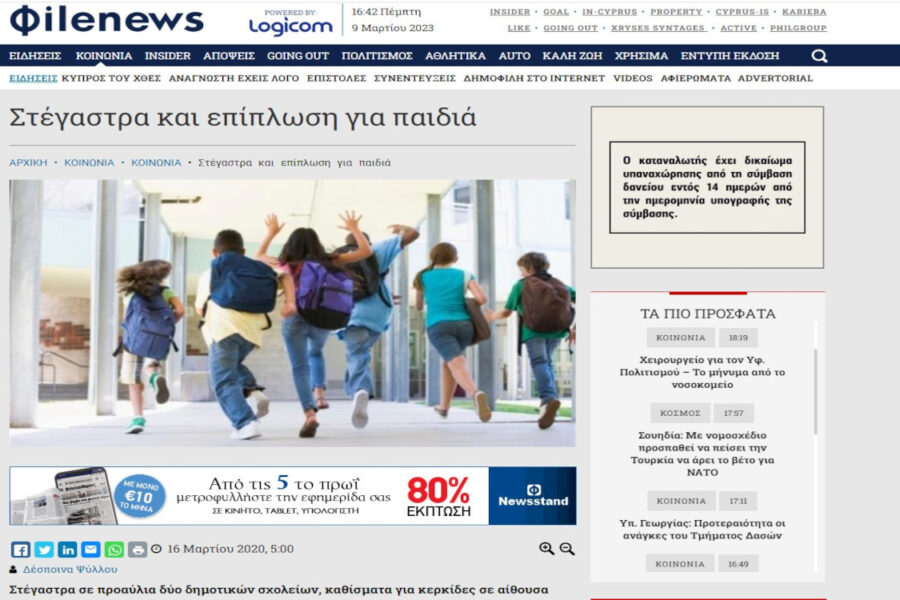900x600 pixels.
Task: Click the print article icon
Action: pyautogui.click(x=137, y=549)
